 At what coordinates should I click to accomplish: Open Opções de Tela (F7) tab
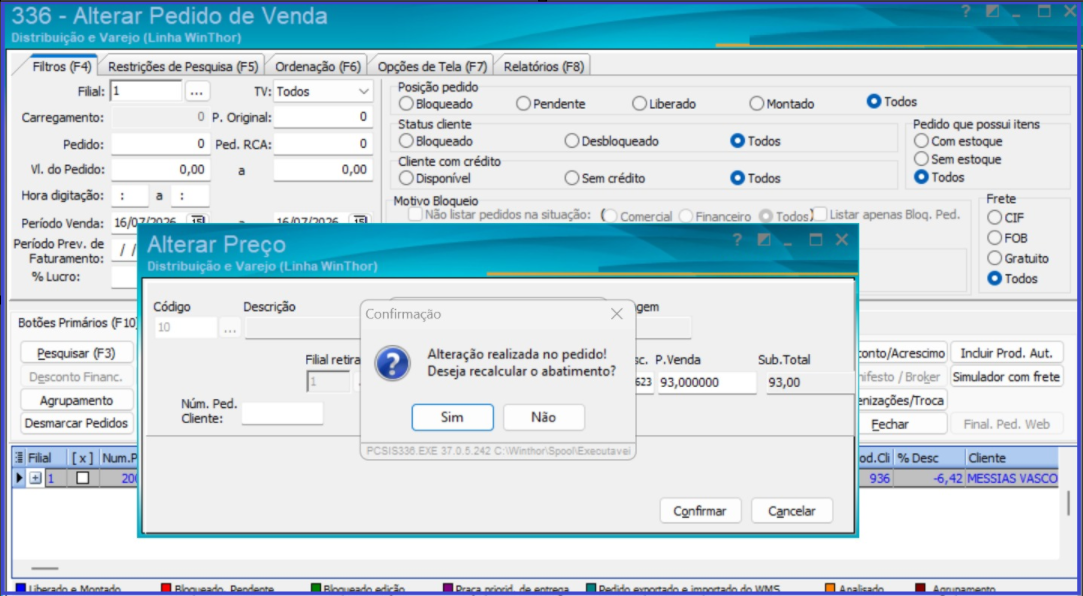(432, 67)
